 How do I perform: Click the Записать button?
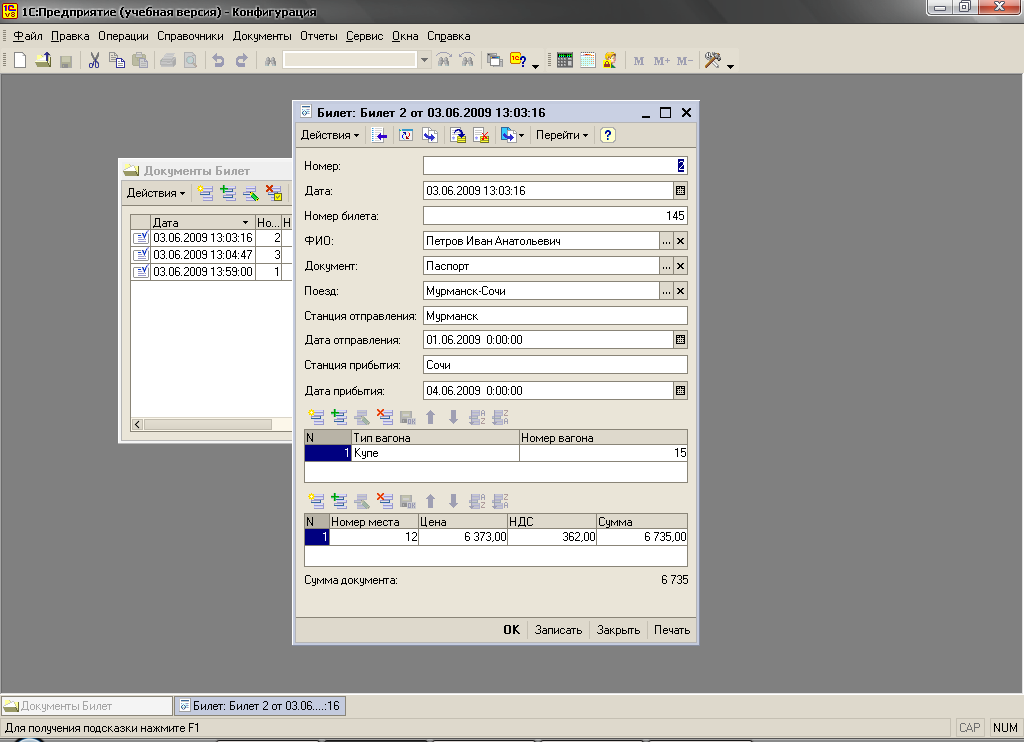(x=558, y=630)
